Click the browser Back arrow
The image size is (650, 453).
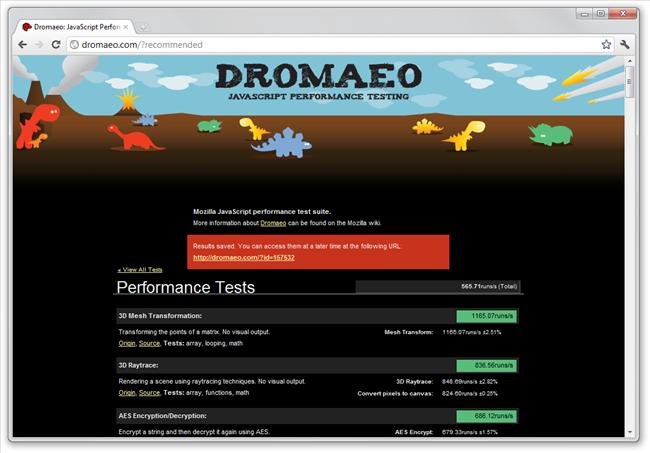pos(23,45)
